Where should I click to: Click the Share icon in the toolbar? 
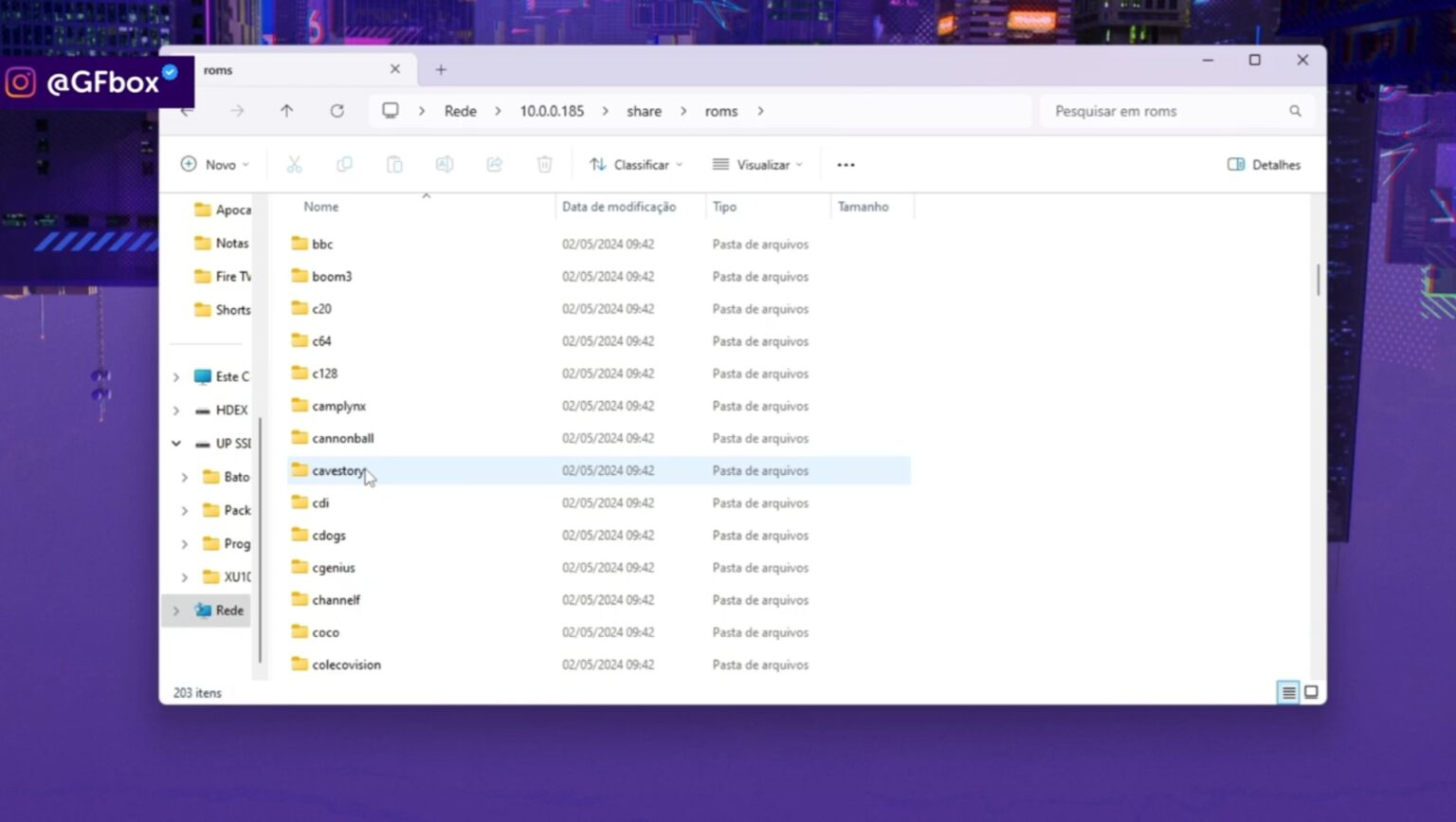click(494, 165)
